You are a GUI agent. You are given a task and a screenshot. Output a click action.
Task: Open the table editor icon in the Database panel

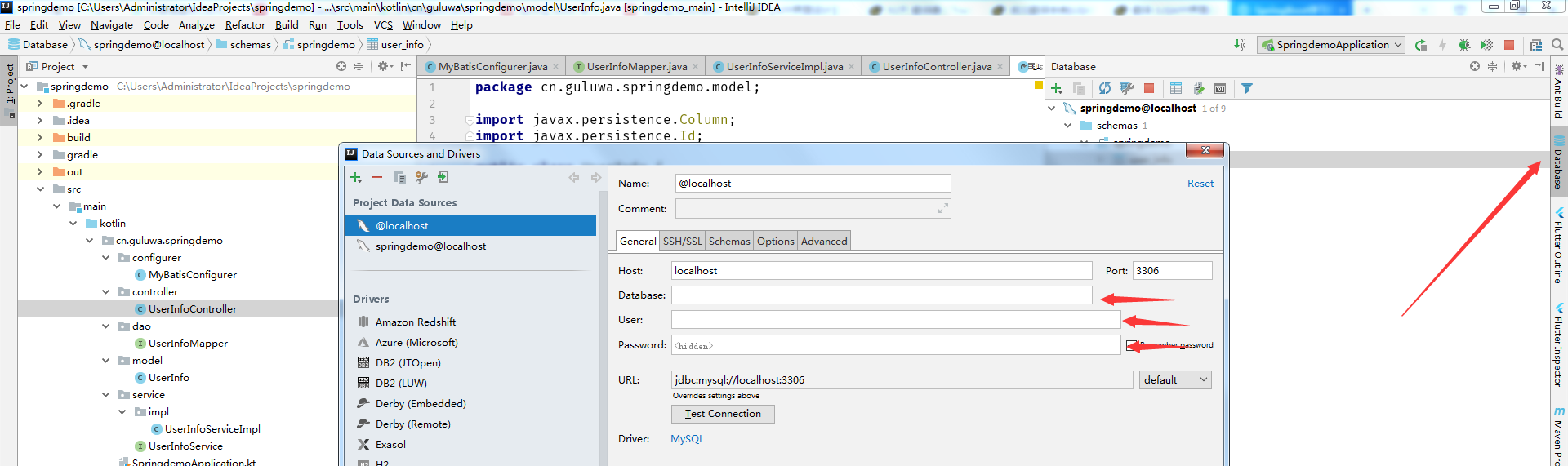click(1176, 88)
